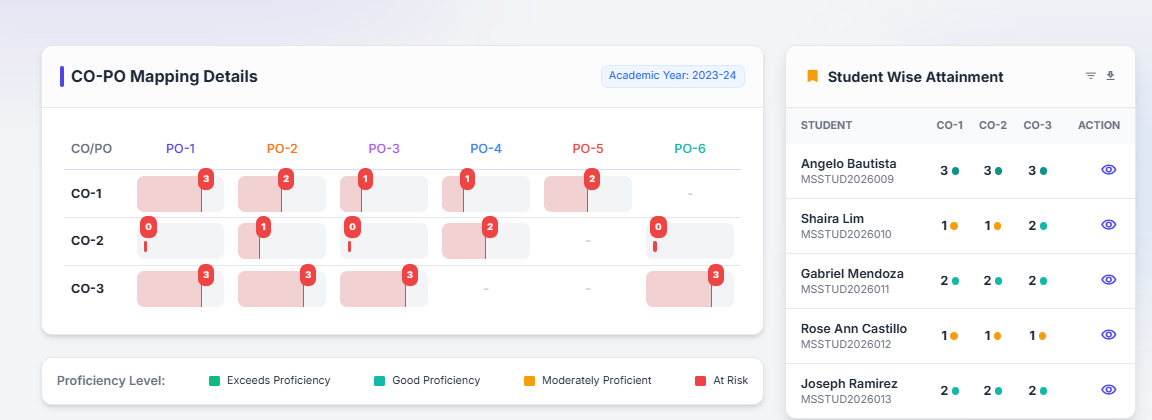This screenshot has height=420, width=1152.
Task: Select the PO-6 column header
Action: tap(690, 148)
